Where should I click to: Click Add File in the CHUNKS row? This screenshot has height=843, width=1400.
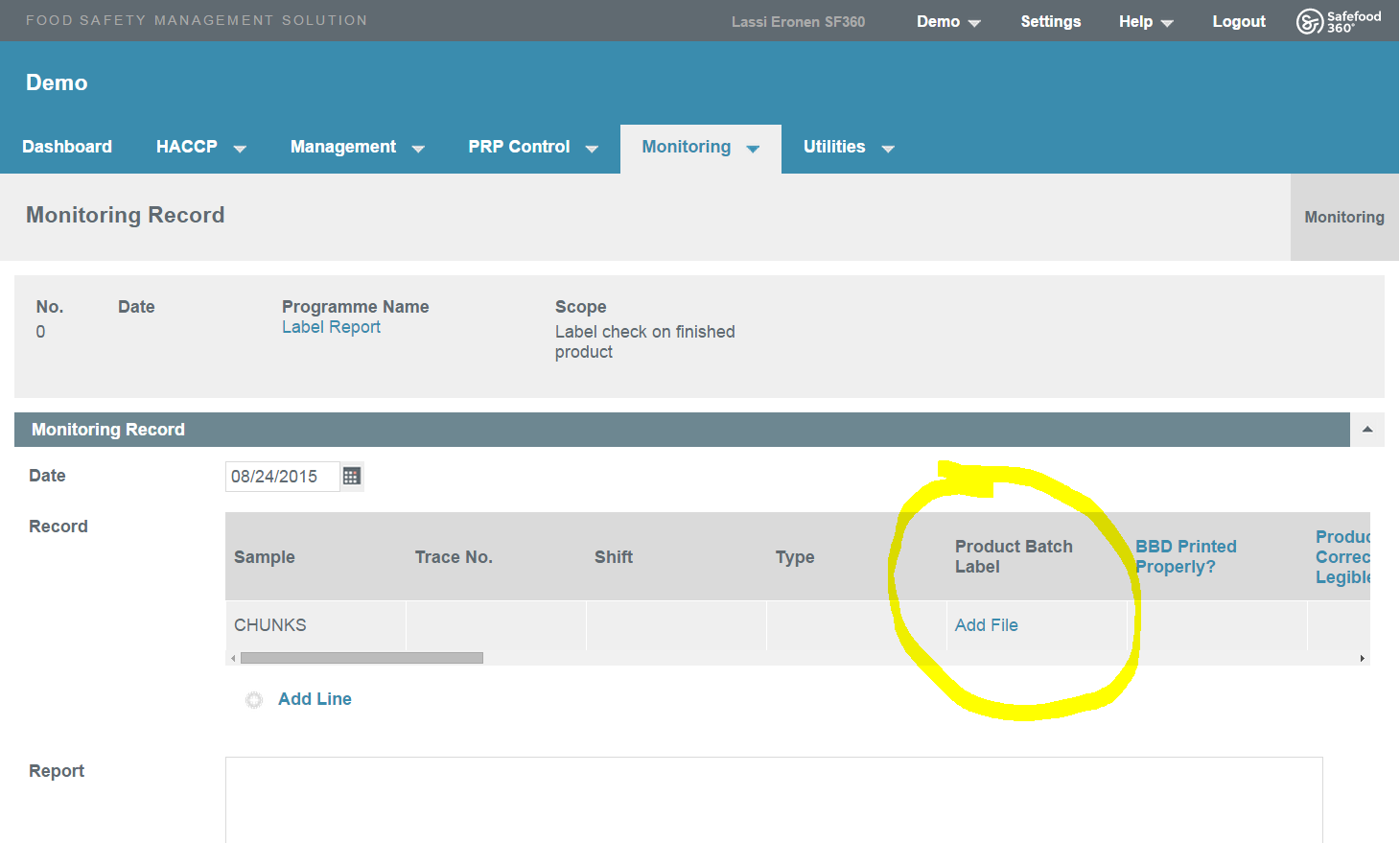pyautogui.click(x=986, y=625)
